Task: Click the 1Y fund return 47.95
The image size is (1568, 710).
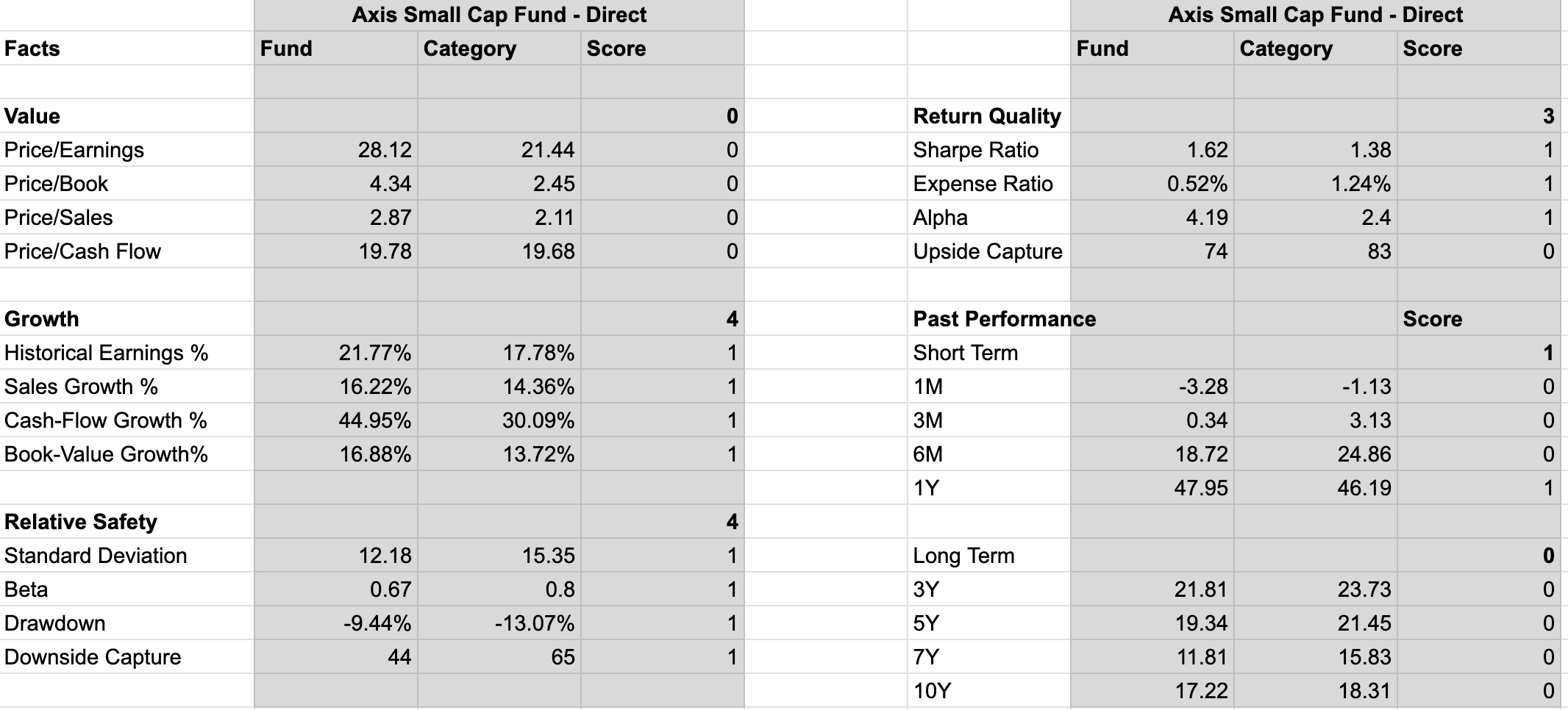Action: (1201, 488)
